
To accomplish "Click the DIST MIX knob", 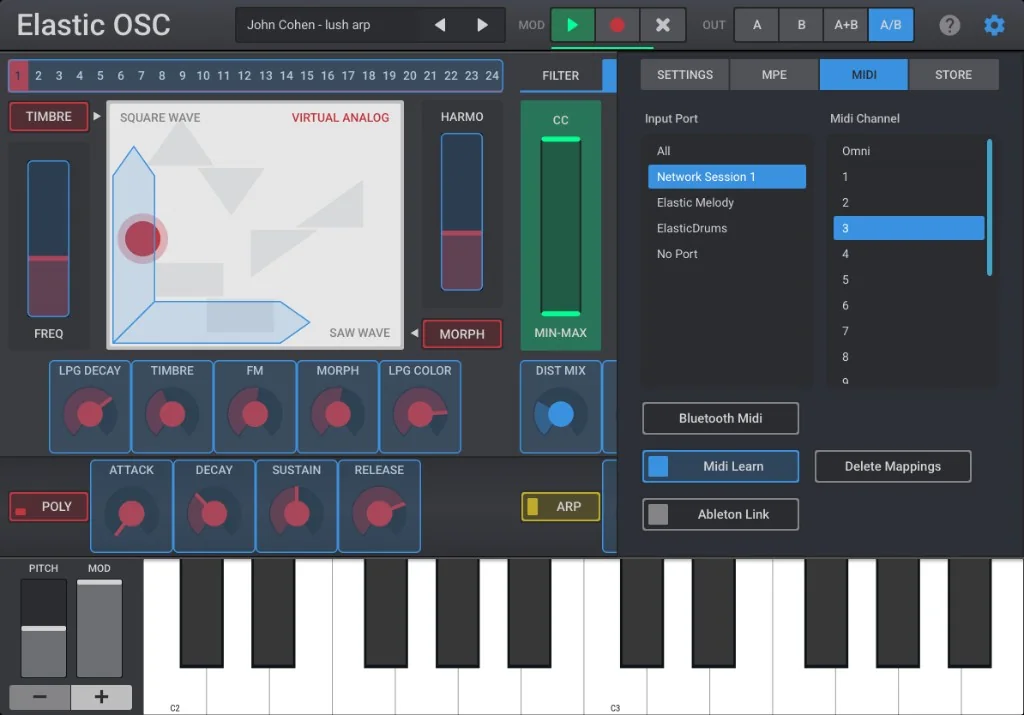I will coord(560,413).
